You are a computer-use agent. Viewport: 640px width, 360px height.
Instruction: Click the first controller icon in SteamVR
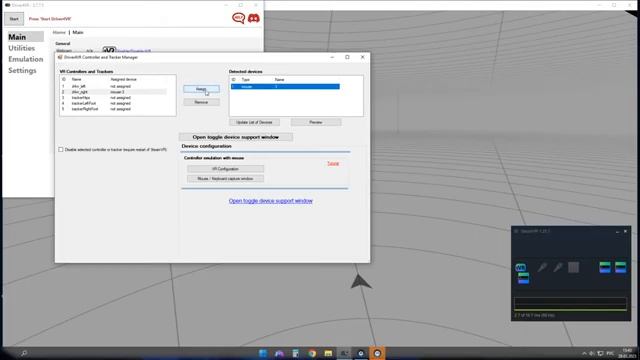(542, 267)
